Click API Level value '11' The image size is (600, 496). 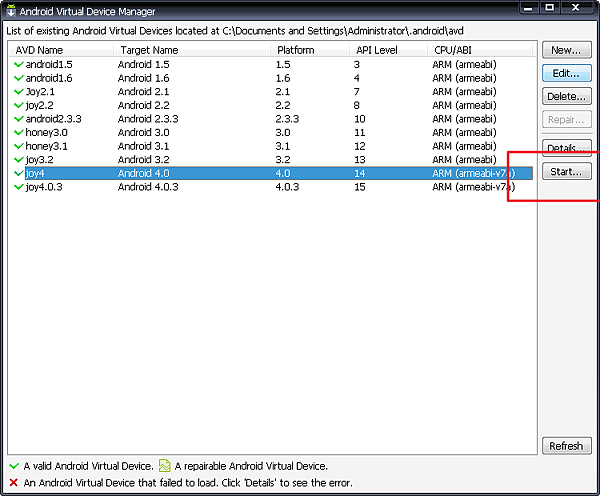360,132
